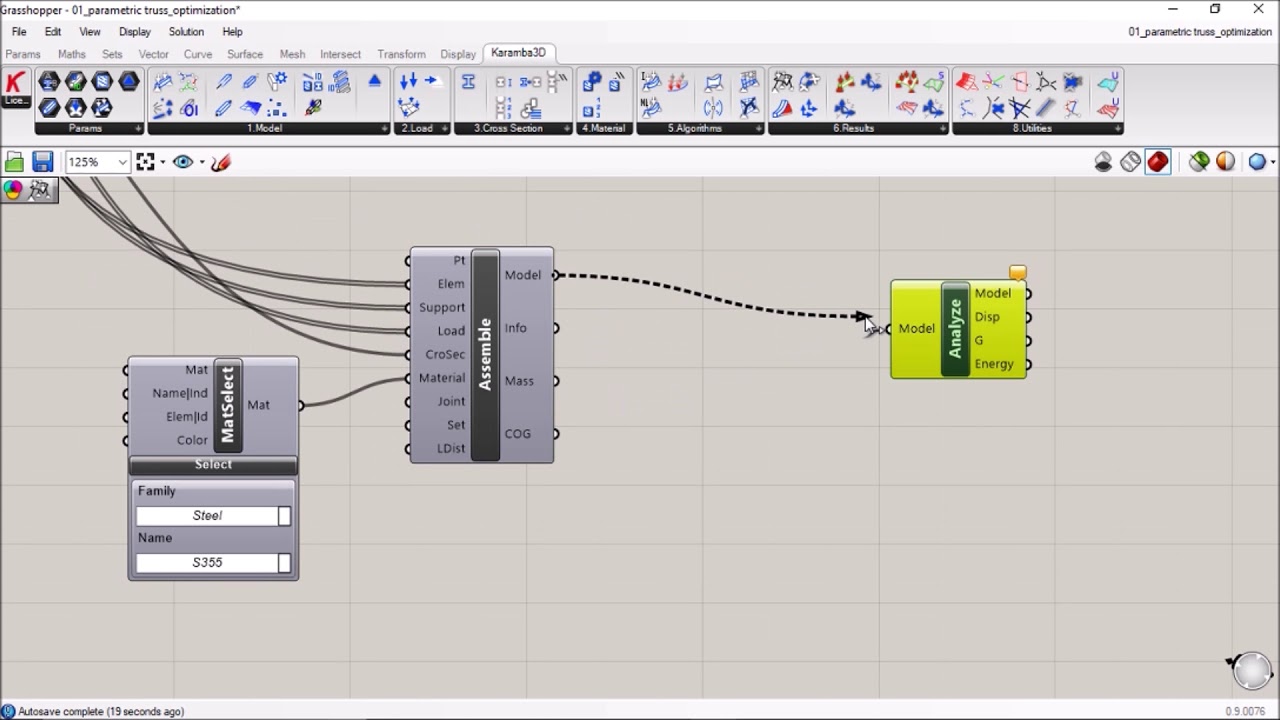The height and width of the screenshot is (720, 1280).
Task: Click the teal U icon in 8.Utilities panel
Action: click(x=1108, y=82)
